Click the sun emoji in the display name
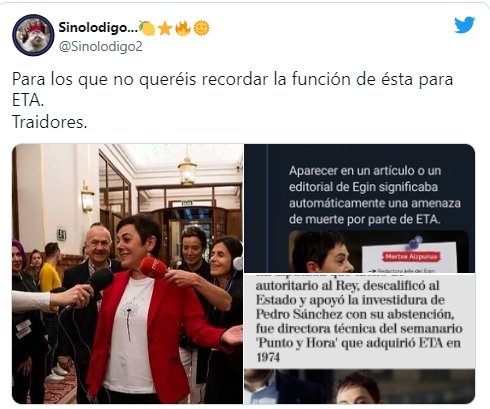 tap(201, 28)
